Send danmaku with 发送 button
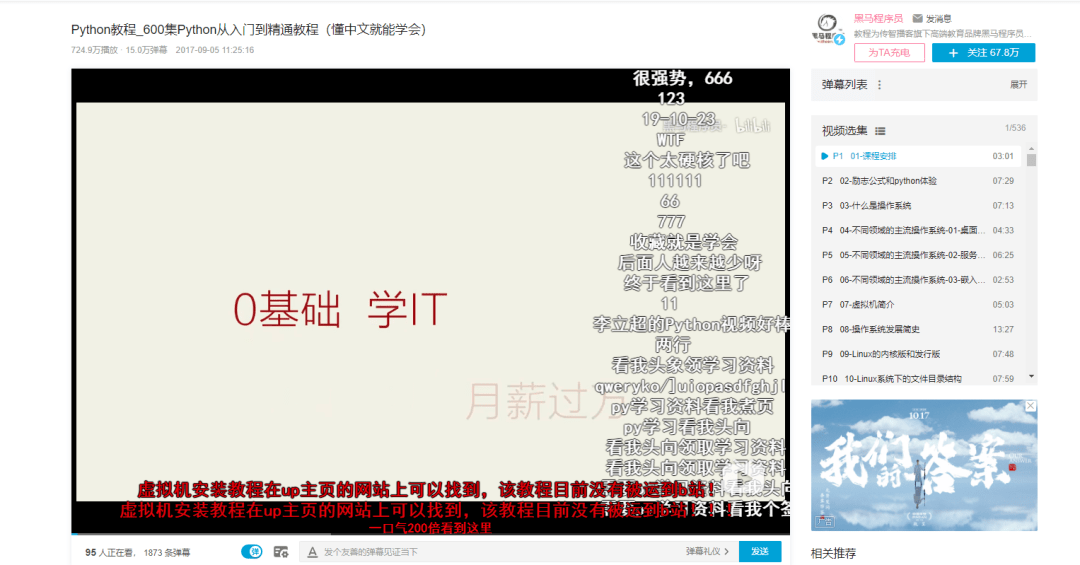This screenshot has height=565, width=1080. [x=760, y=552]
